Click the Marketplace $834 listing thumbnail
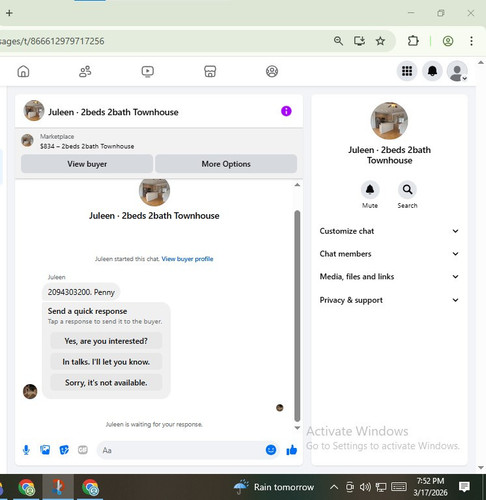Image resolution: width=486 pixels, height=500 pixels. click(x=27, y=140)
